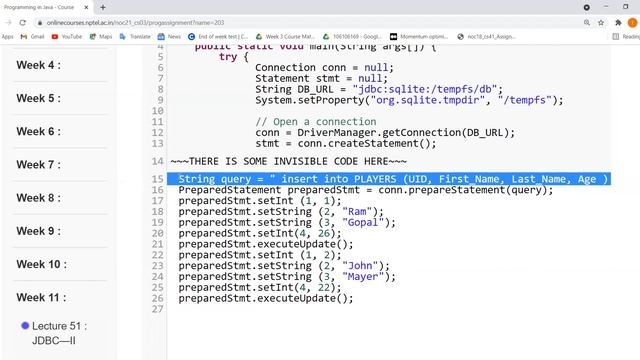The image size is (640, 360).
Task: Expand Week 5 section
Action: [x=38, y=98]
